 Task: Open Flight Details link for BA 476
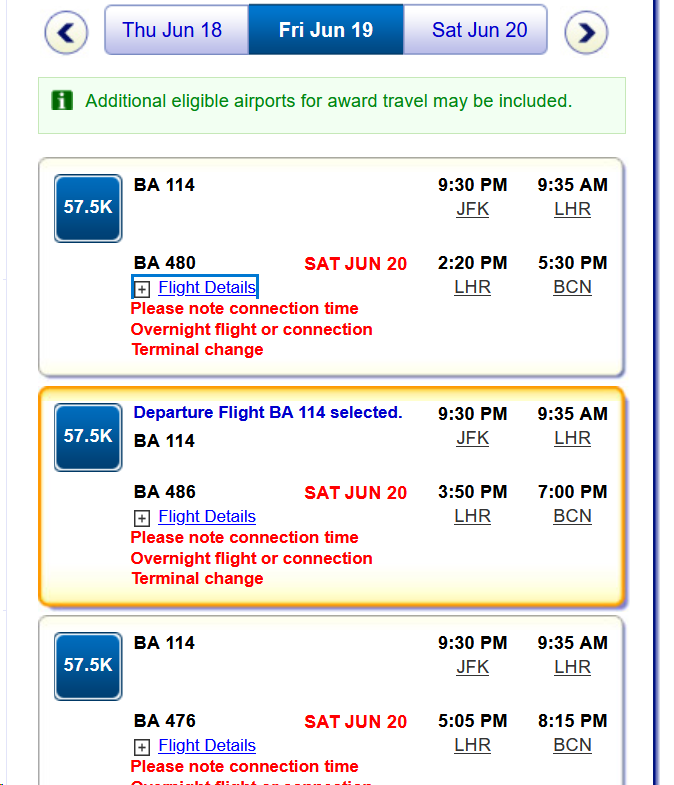coord(207,746)
